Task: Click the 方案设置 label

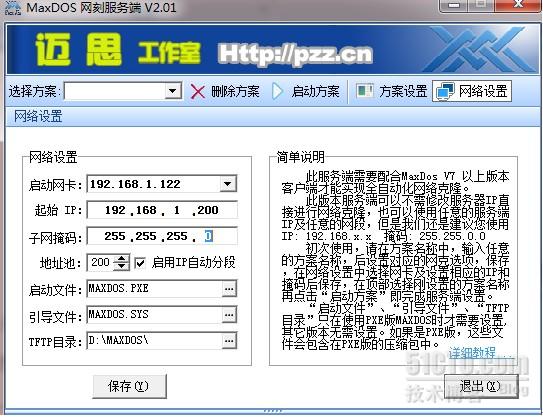Action: point(403,91)
